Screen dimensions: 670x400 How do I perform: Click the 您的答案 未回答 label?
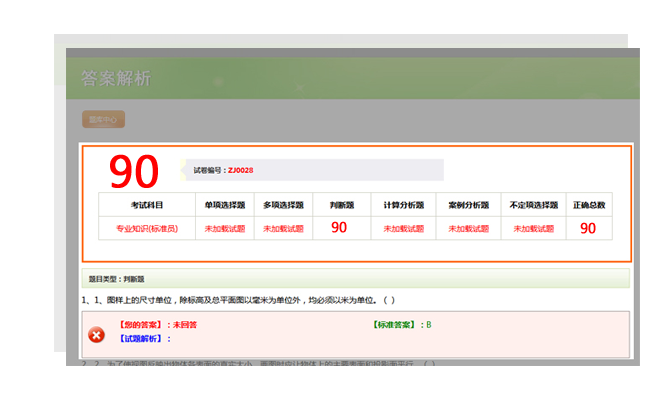pos(158,325)
